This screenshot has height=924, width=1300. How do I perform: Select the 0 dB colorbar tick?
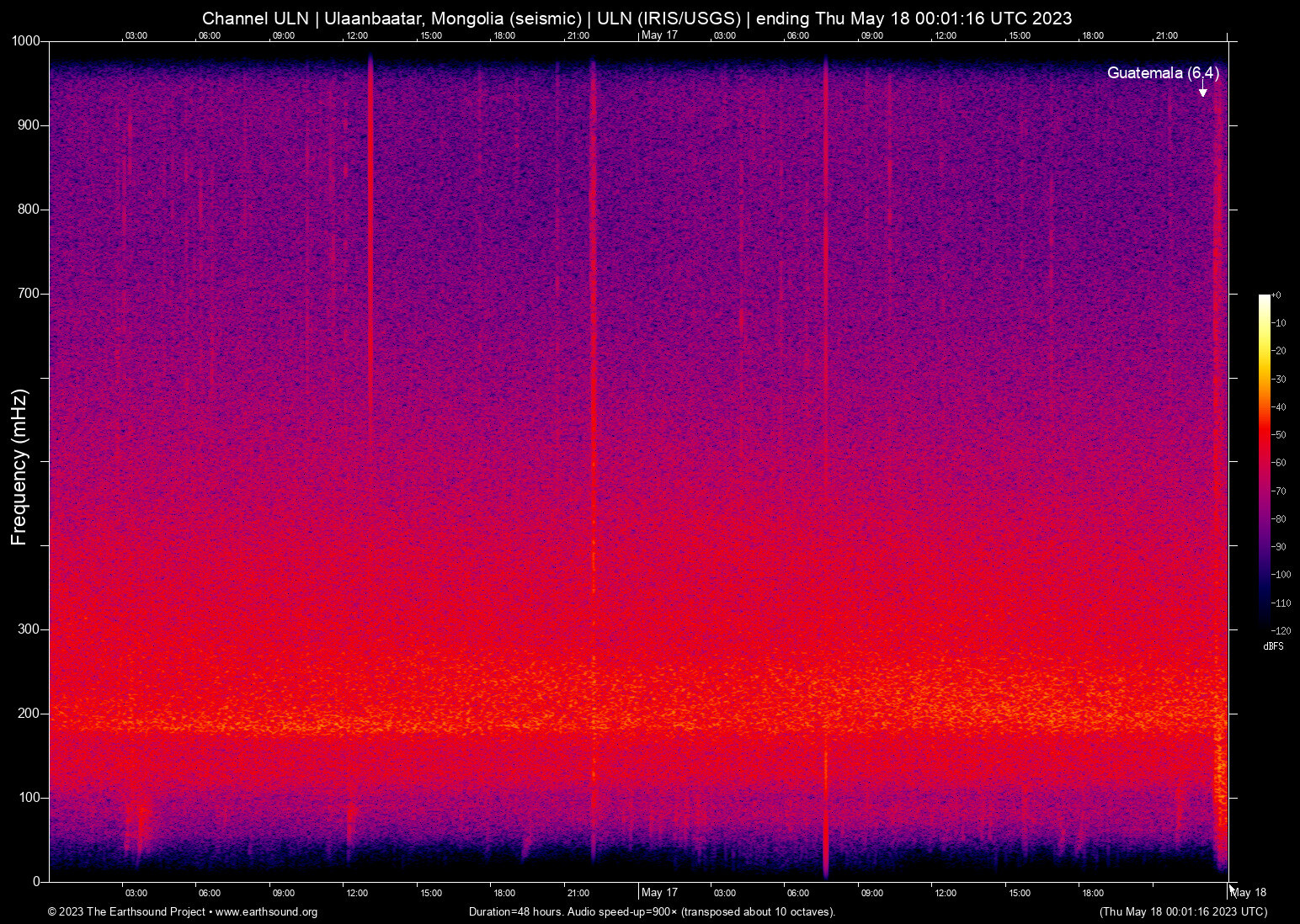tap(1276, 295)
